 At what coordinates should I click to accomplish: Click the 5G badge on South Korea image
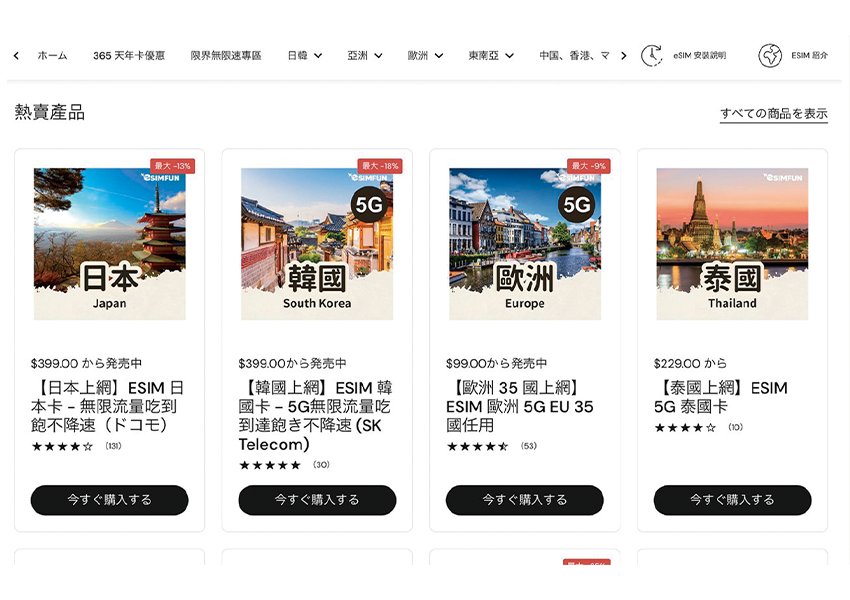[369, 206]
